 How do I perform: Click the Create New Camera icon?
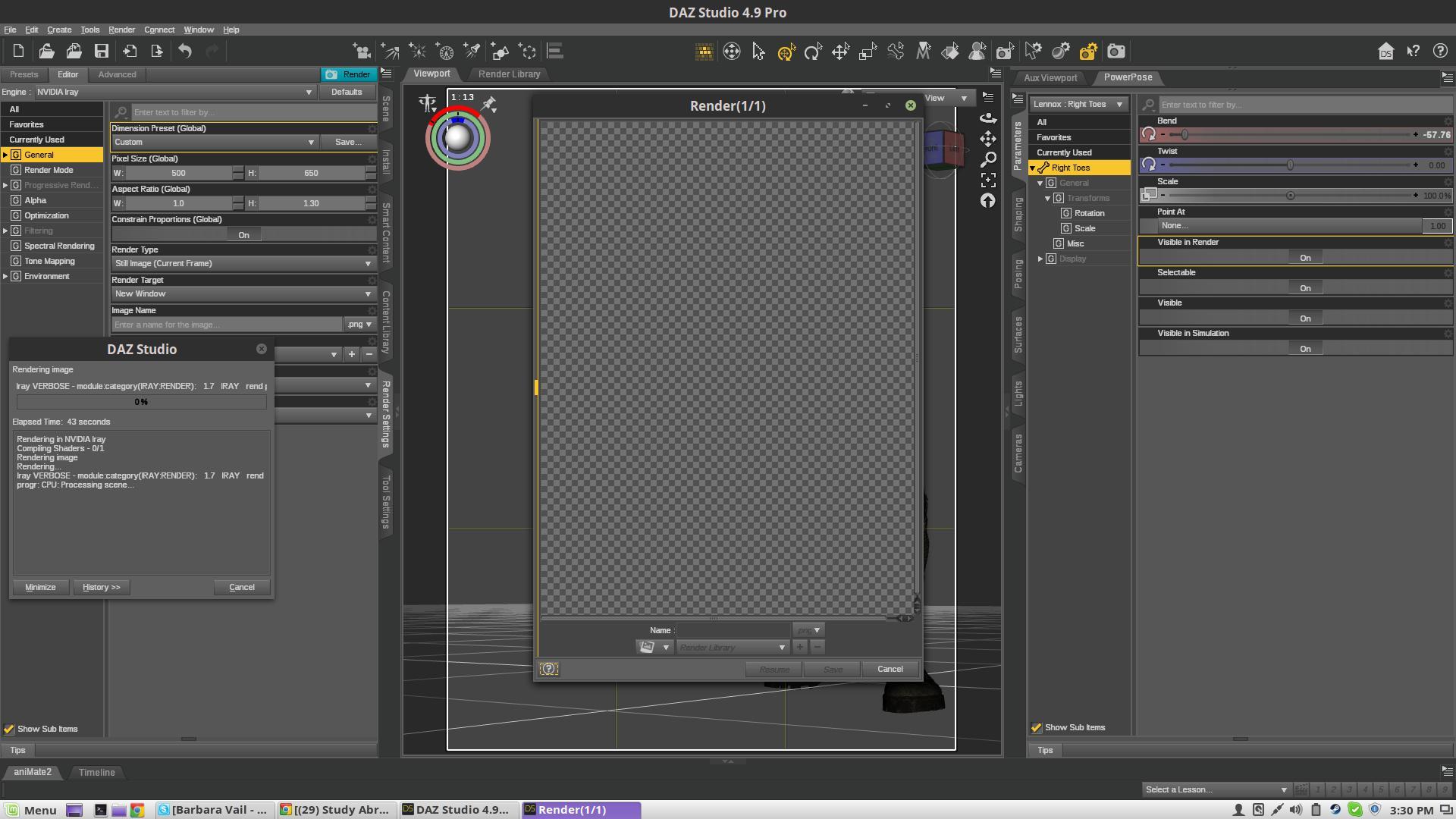click(x=362, y=52)
